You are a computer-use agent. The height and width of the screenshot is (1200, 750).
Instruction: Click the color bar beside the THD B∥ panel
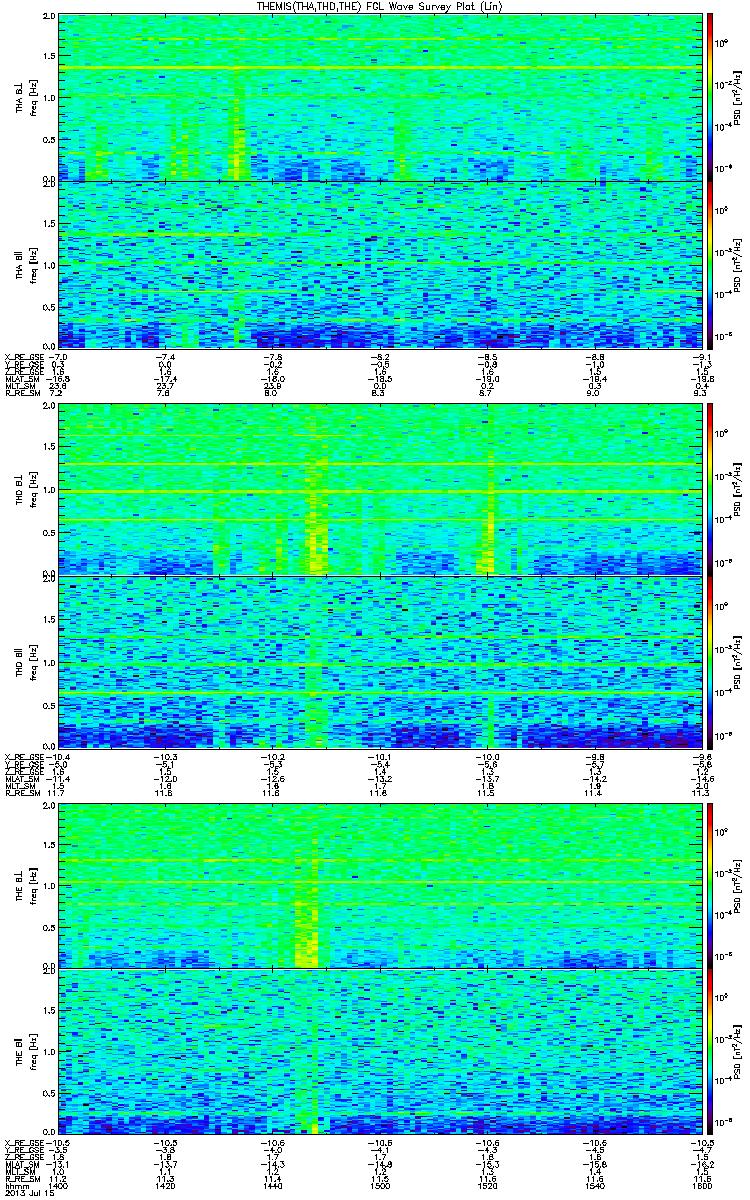[709, 662]
